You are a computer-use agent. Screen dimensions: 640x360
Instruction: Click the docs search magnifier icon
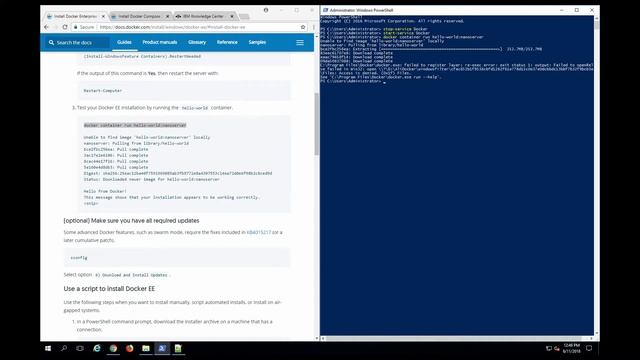point(51,42)
